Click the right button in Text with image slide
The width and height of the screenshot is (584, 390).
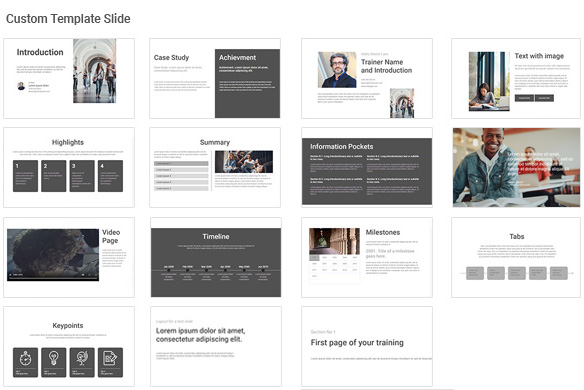pos(544,98)
